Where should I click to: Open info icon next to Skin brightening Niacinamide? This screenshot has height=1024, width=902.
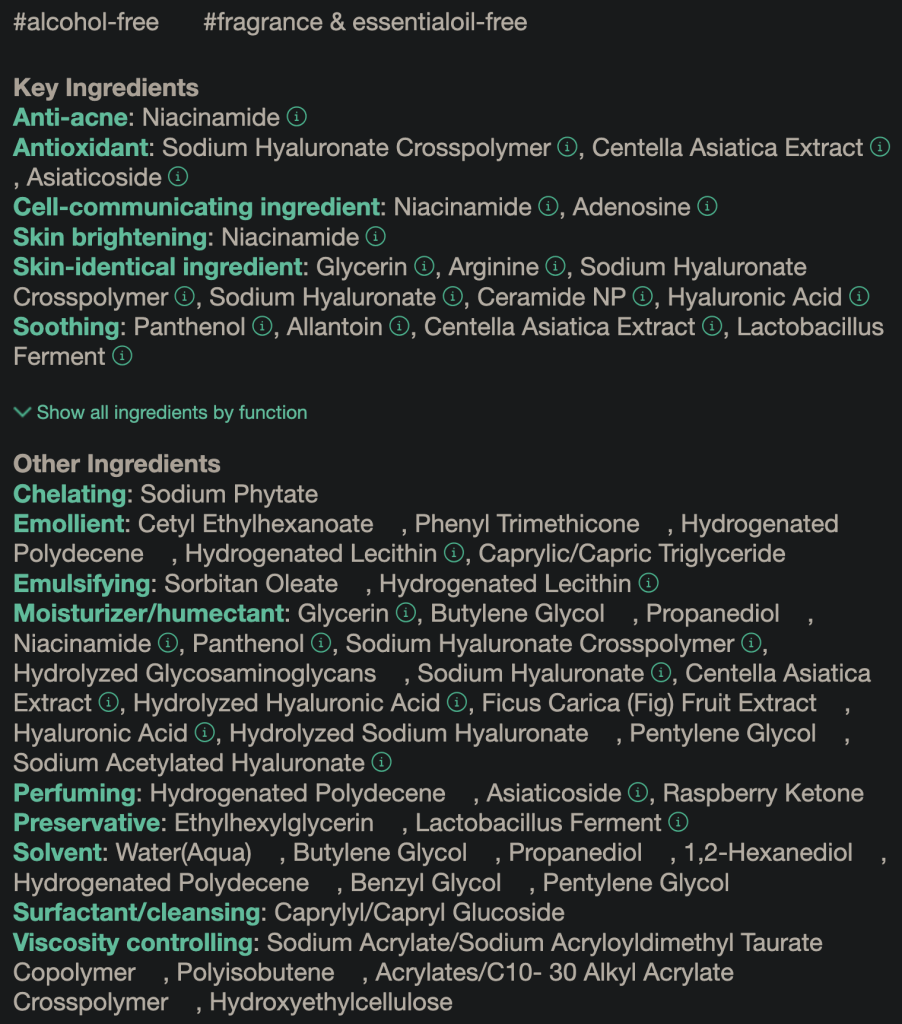click(375, 237)
